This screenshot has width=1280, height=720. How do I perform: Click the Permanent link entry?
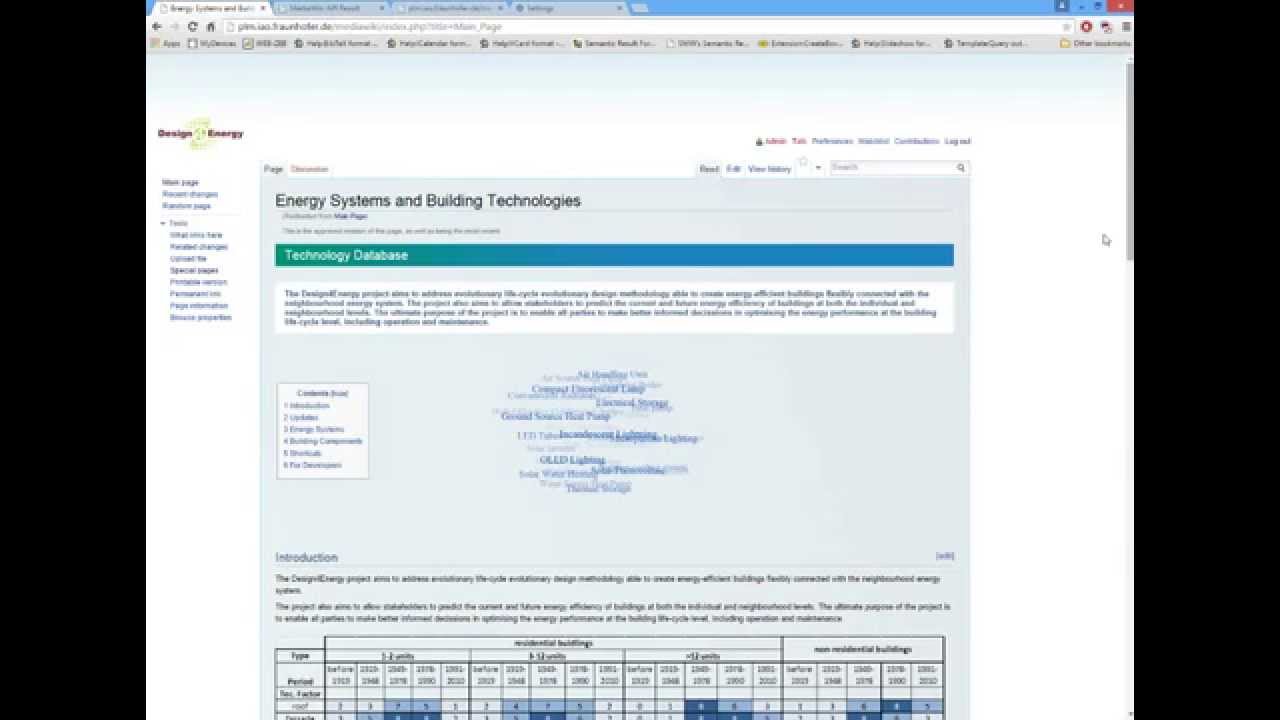[195, 294]
